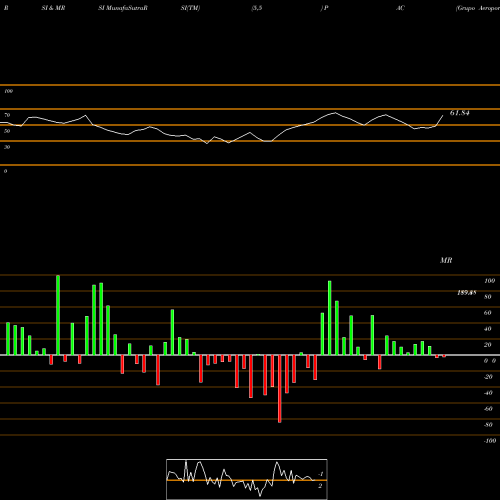Click the '-1' label in mini chart
The height and width of the screenshot is (500, 500).
(x=321, y=474)
